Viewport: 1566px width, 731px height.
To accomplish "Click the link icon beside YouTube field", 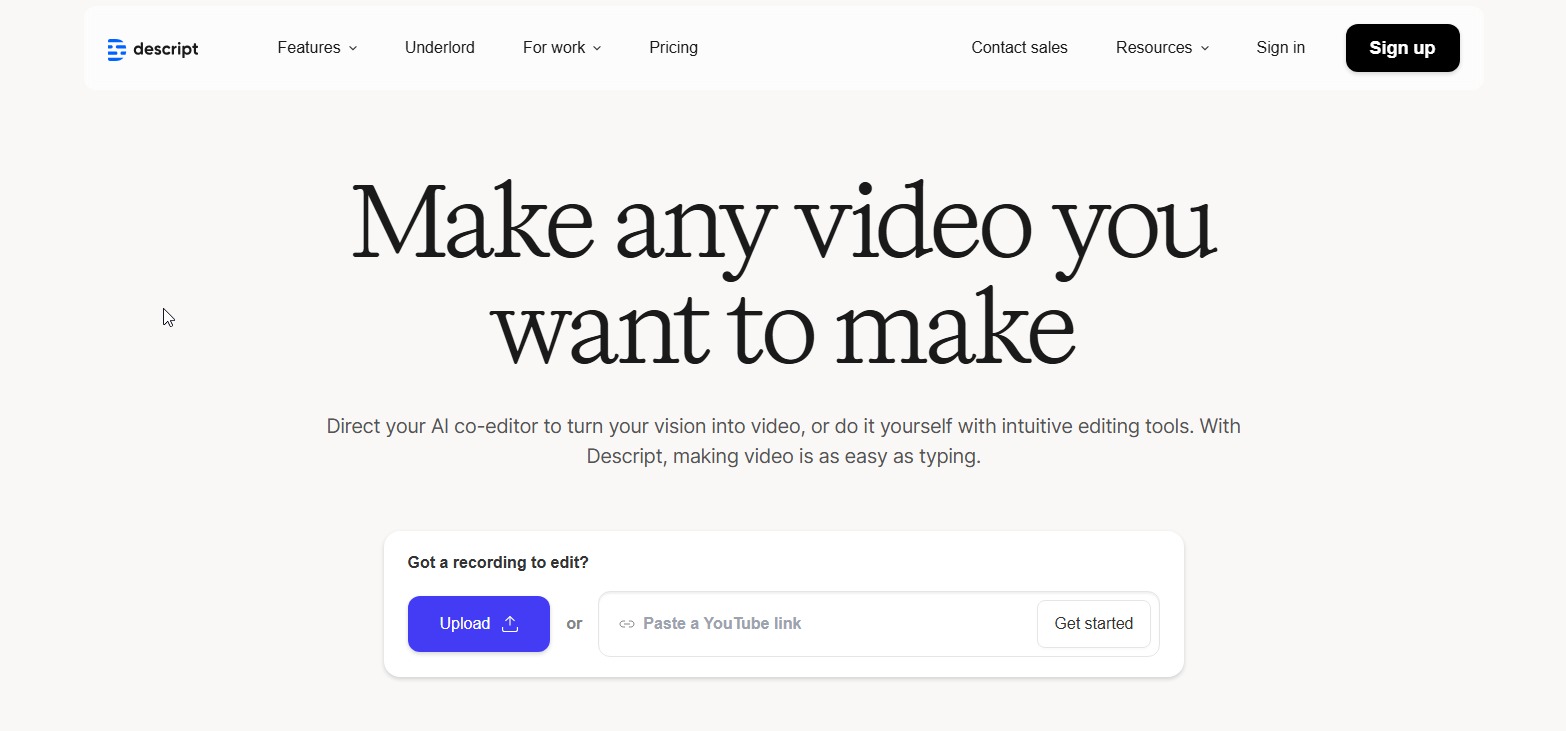I will pos(627,624).
